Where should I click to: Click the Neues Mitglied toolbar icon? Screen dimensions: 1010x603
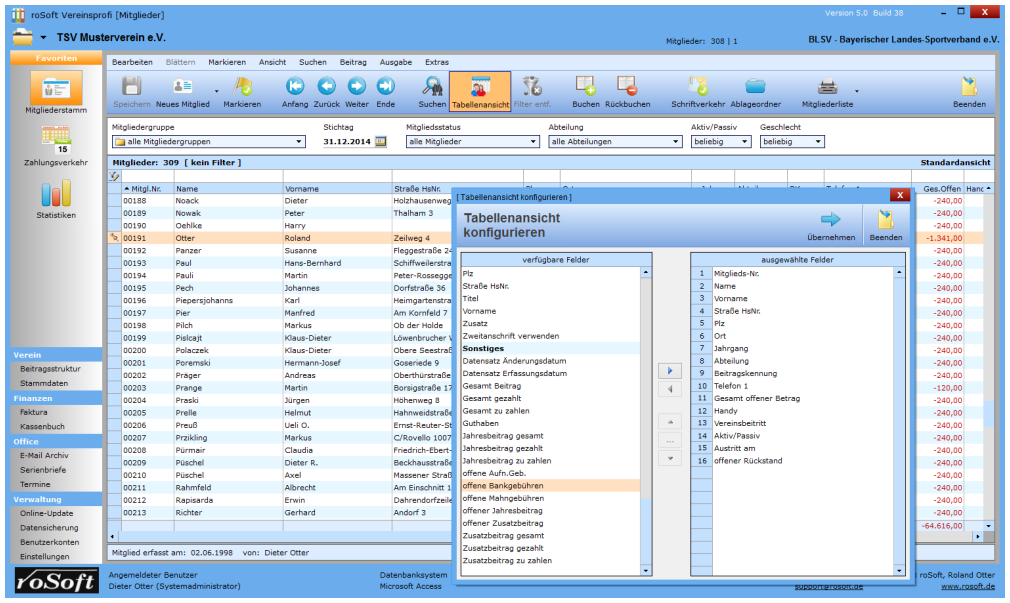[x=182, y=87]
